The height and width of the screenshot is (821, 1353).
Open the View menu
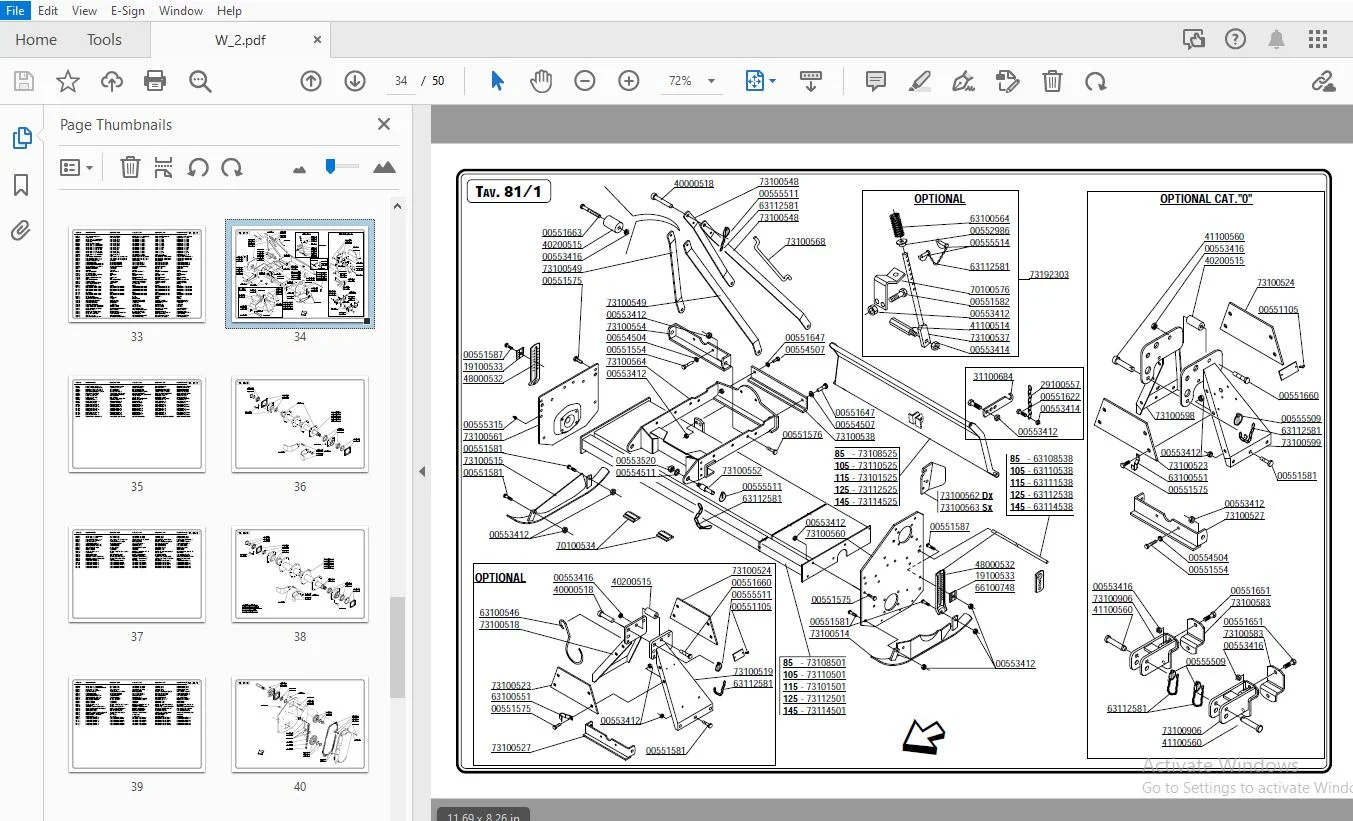pos(85,11)
